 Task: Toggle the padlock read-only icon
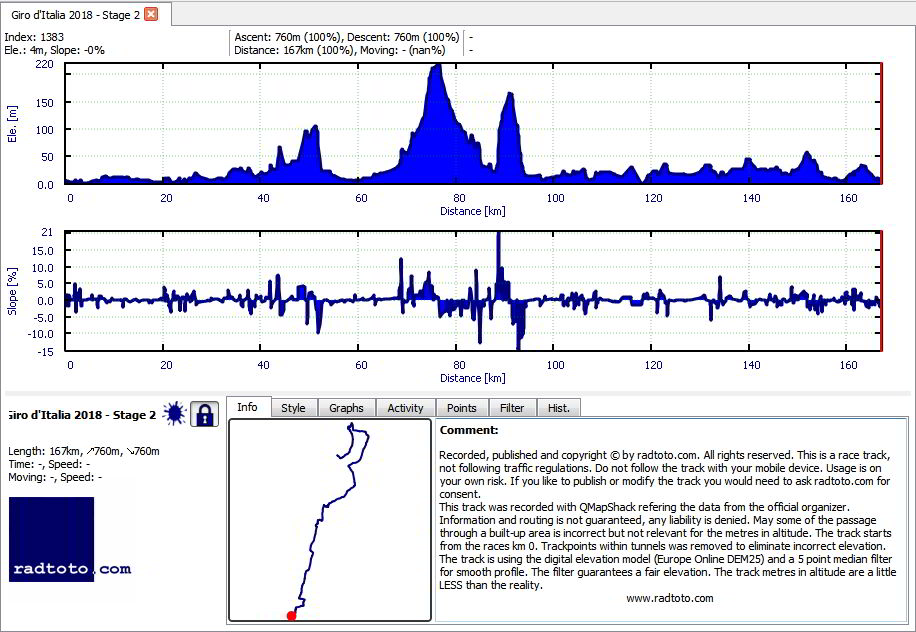pos(204,414)
